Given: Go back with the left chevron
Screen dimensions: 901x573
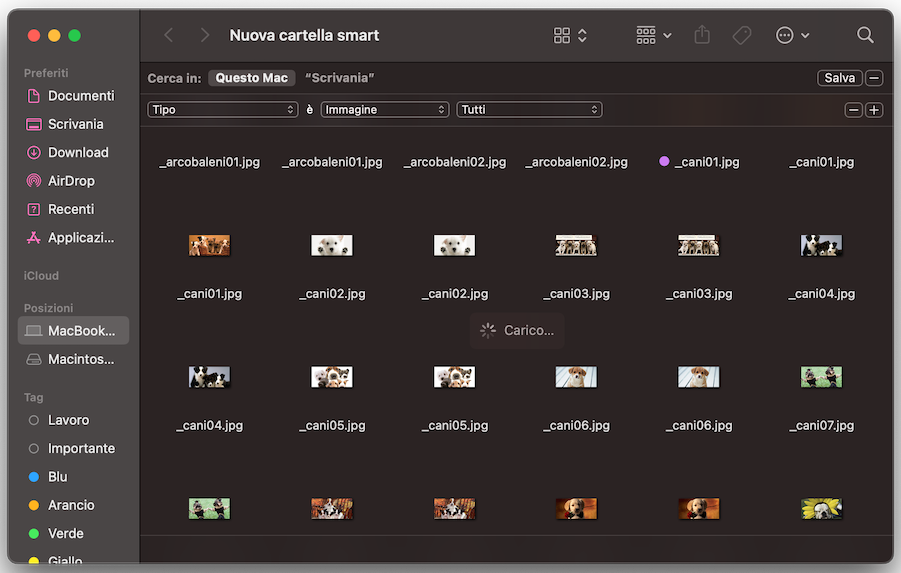Looking at the screenshot, I should click(168, 35).
